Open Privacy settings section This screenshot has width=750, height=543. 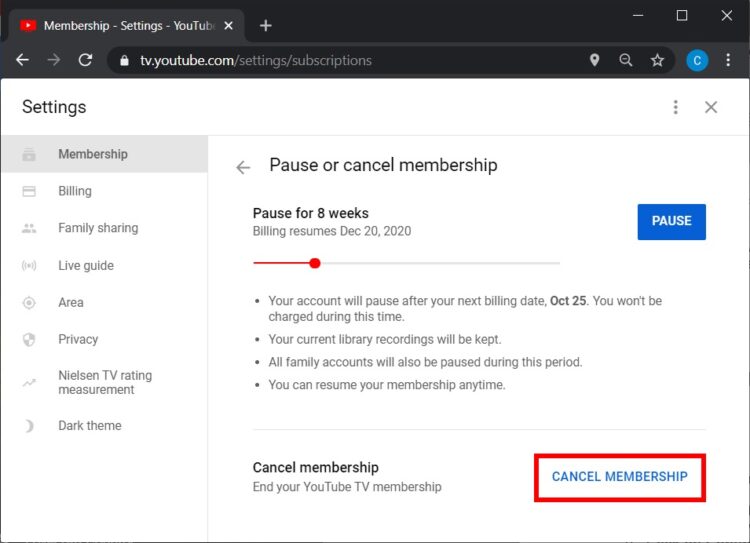coord(105,339)
